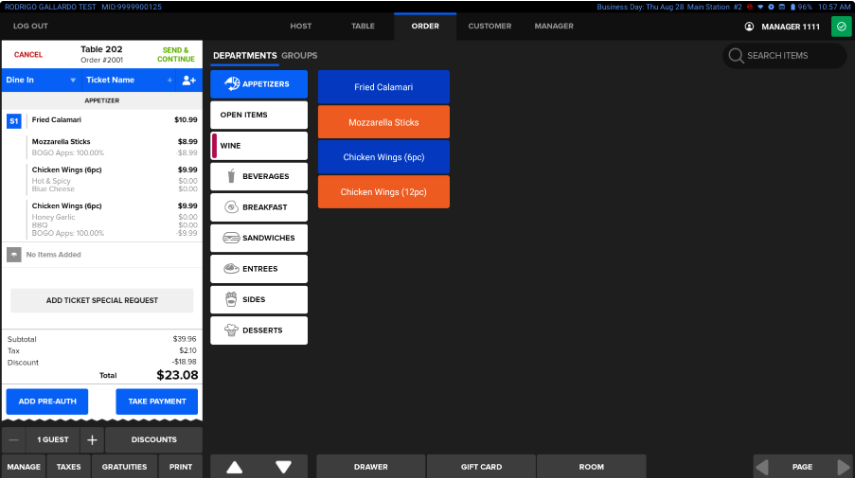Screen dimensions: 856x478
Task: Select Chicken Wings line with Honey Garlic
Action: [114, 219]
